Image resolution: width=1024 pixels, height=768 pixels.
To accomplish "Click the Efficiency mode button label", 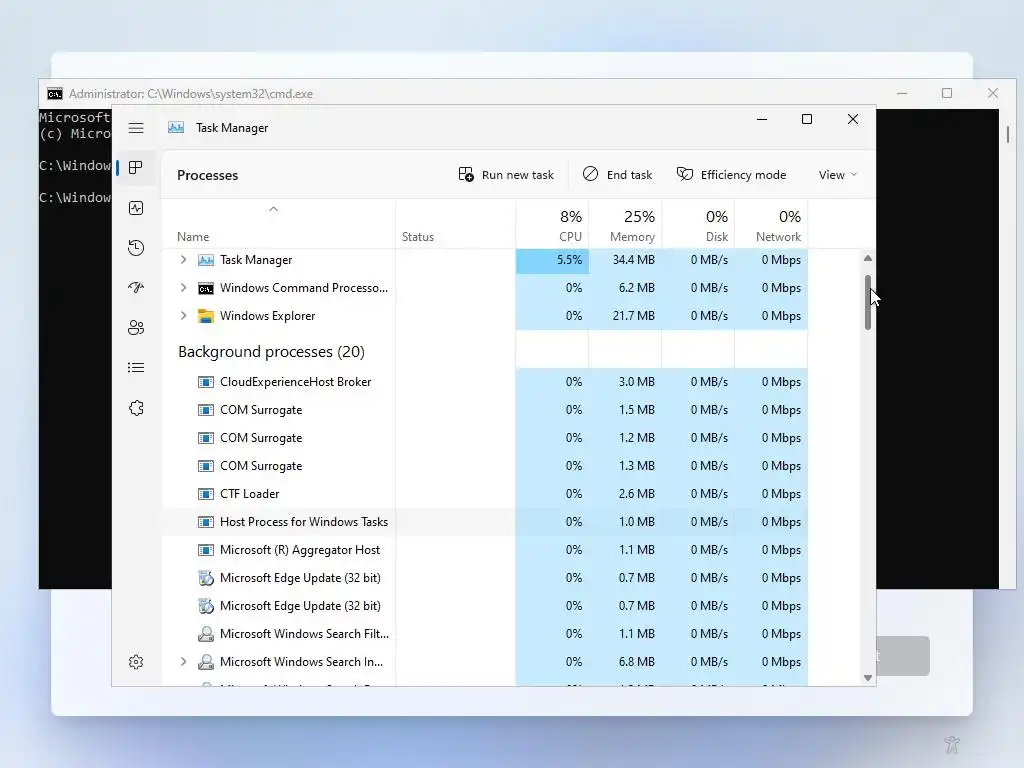I will pyautogui.click(x=743, y=175).
